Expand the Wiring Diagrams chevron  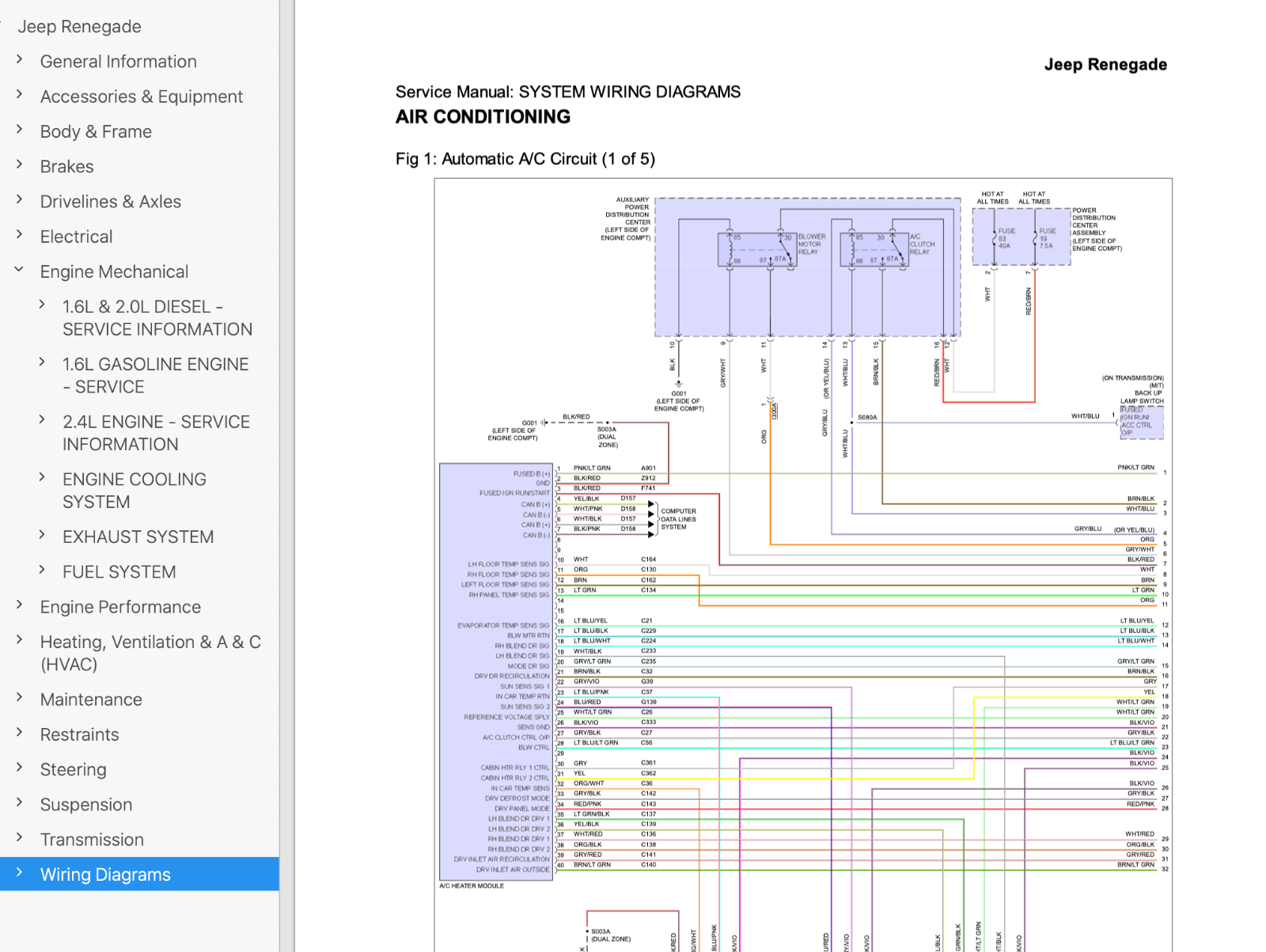(20, 873)
